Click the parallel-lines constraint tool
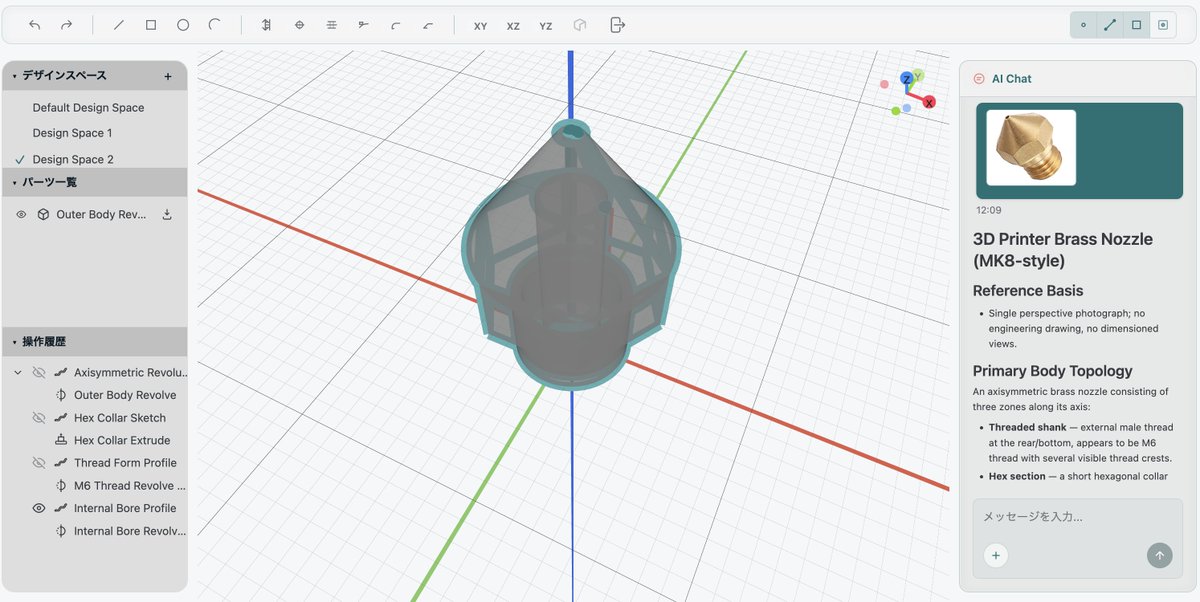Viewport: 1200px width, 602px height. pyautogui.click(x=331, y=25)
